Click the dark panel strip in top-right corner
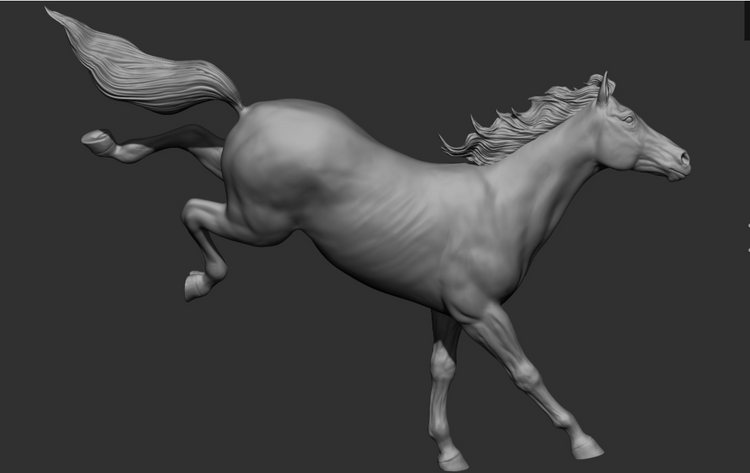The image size is (750, 473). click(746, 20)
